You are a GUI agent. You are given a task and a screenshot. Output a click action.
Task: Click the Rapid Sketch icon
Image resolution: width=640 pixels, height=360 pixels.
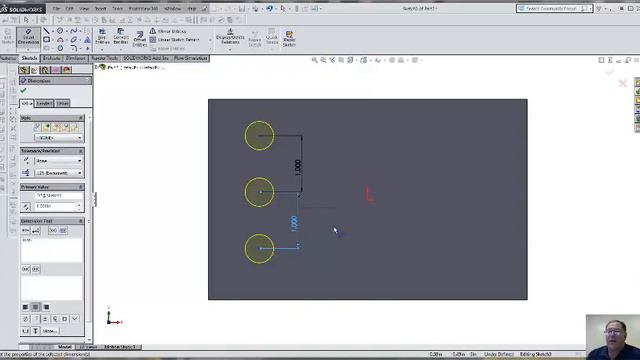(x=289, y=39)
